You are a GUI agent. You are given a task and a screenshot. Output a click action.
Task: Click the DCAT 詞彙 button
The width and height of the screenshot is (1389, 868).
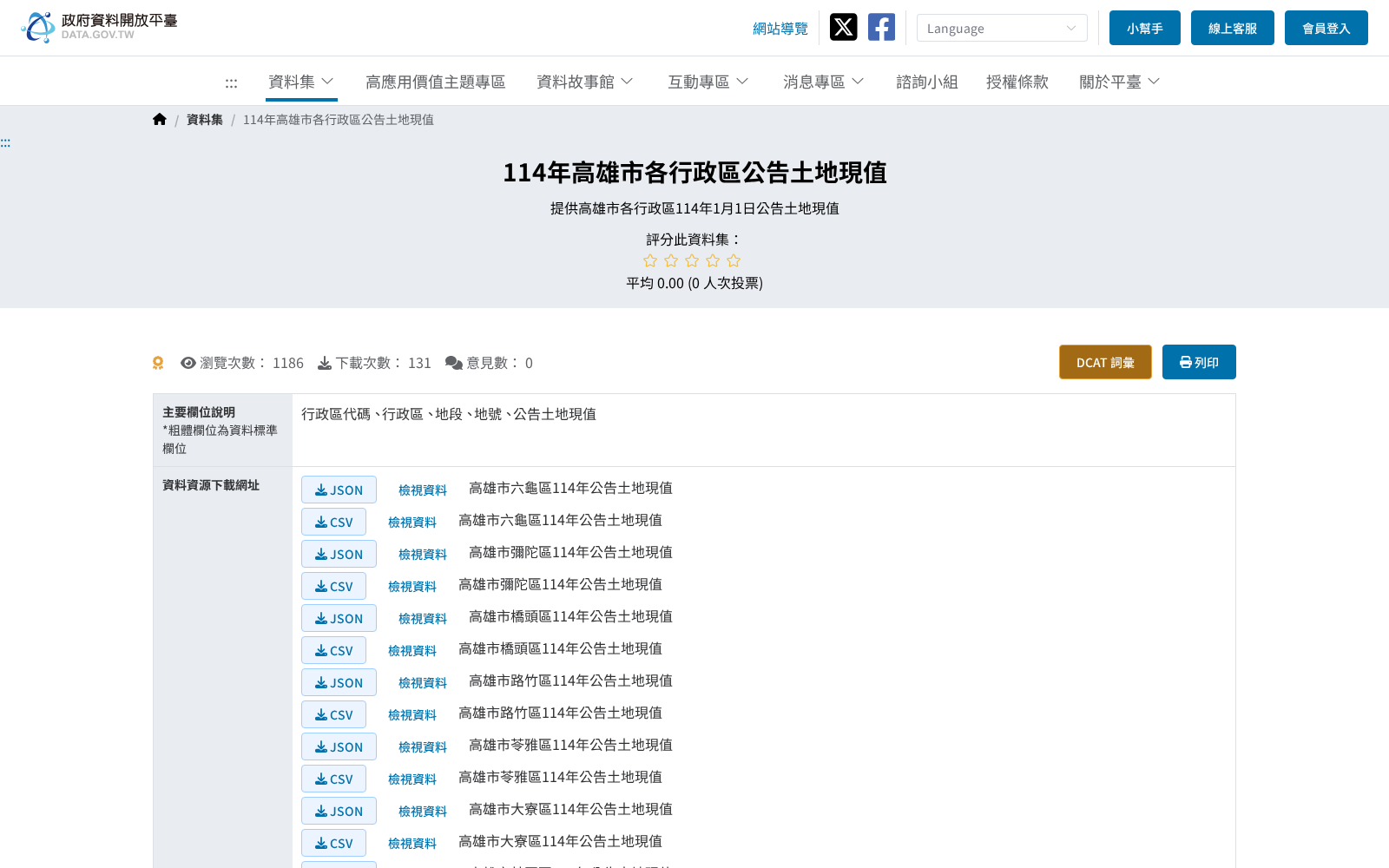[x=1105, y=362]
